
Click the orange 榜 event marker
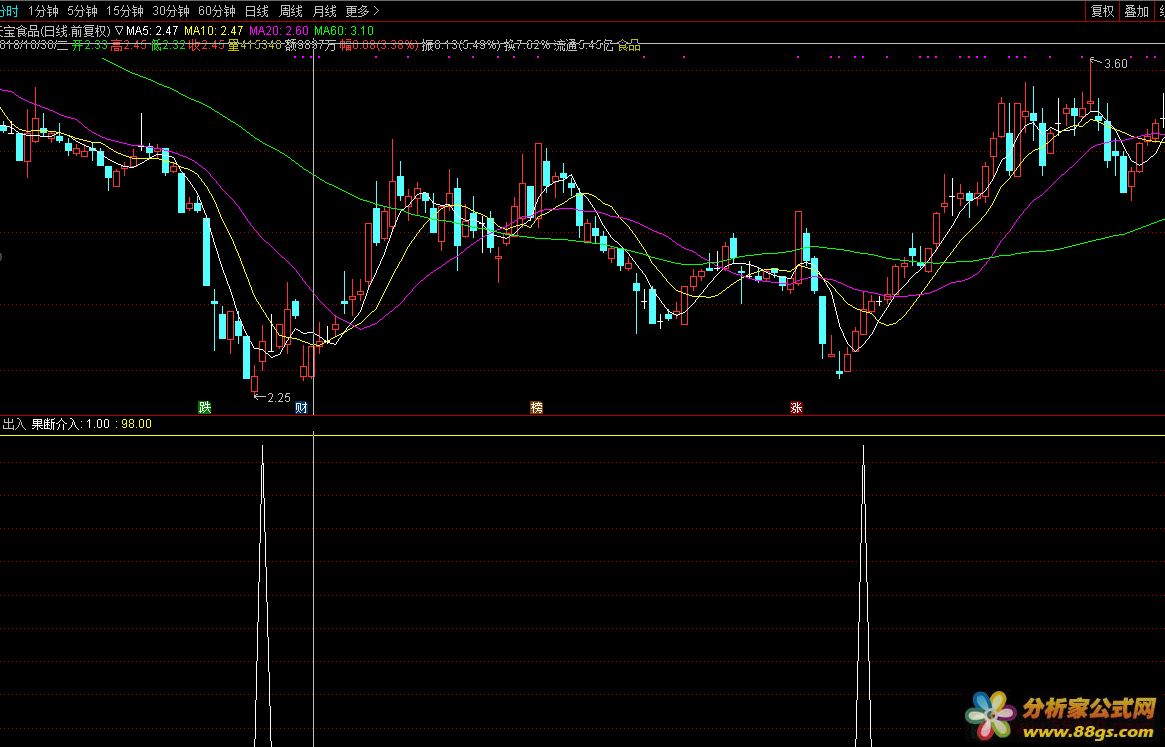(x=536, y=407)
